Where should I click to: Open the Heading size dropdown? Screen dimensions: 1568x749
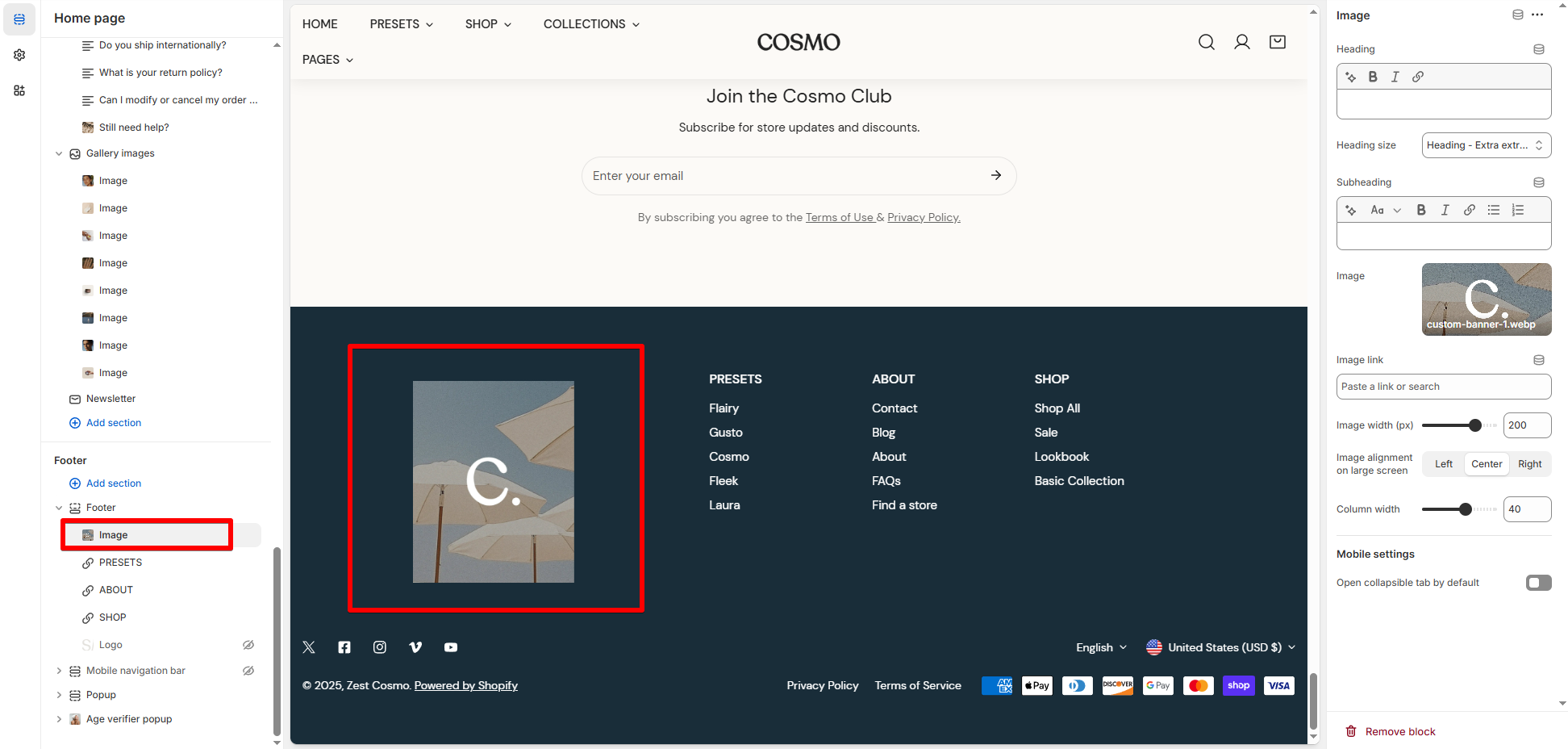[x=1486, y=145]
